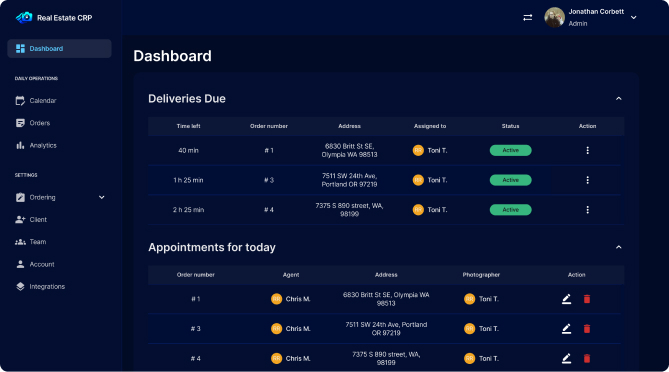Navigate to Team settings
The height and width of the screenshot is (372, 669).
[x=38, y=242]
